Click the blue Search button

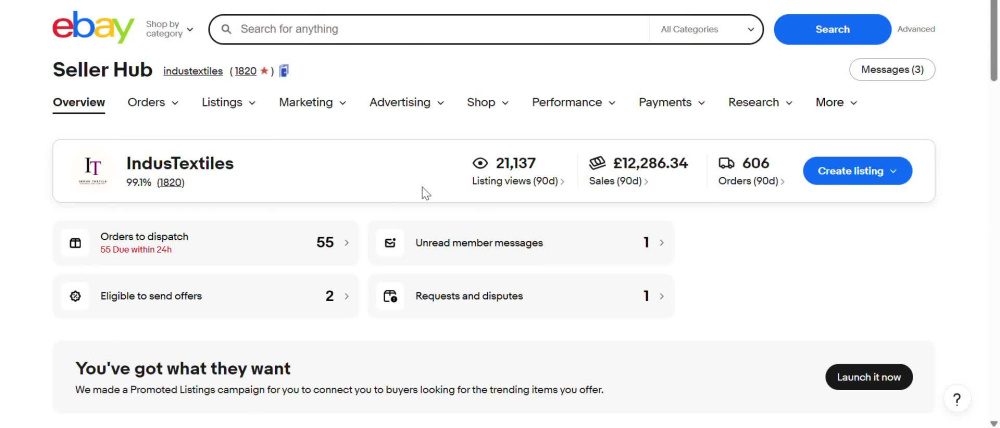click(832, 29)
